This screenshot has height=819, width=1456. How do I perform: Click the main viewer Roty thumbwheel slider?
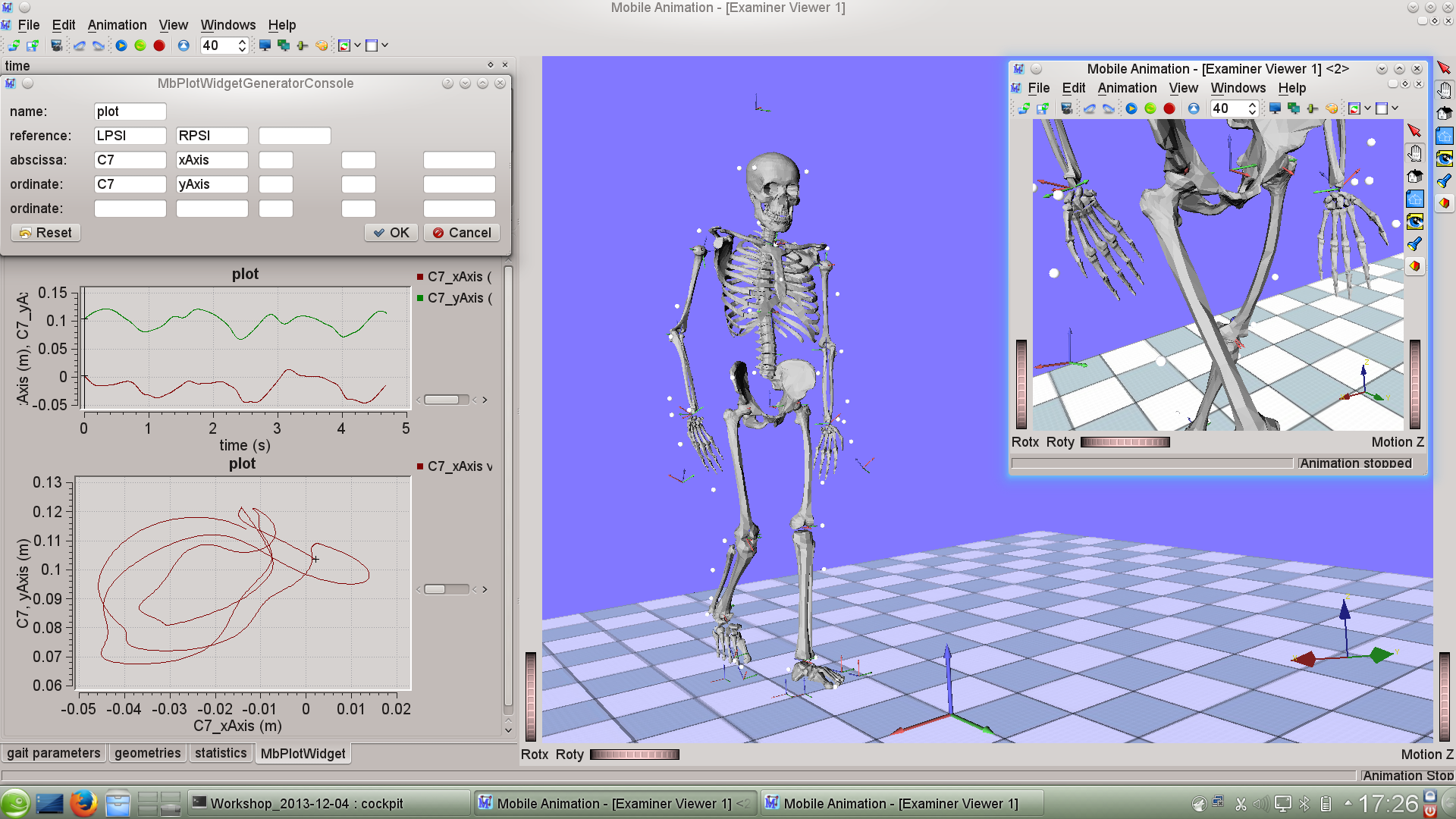click(634, 755)
